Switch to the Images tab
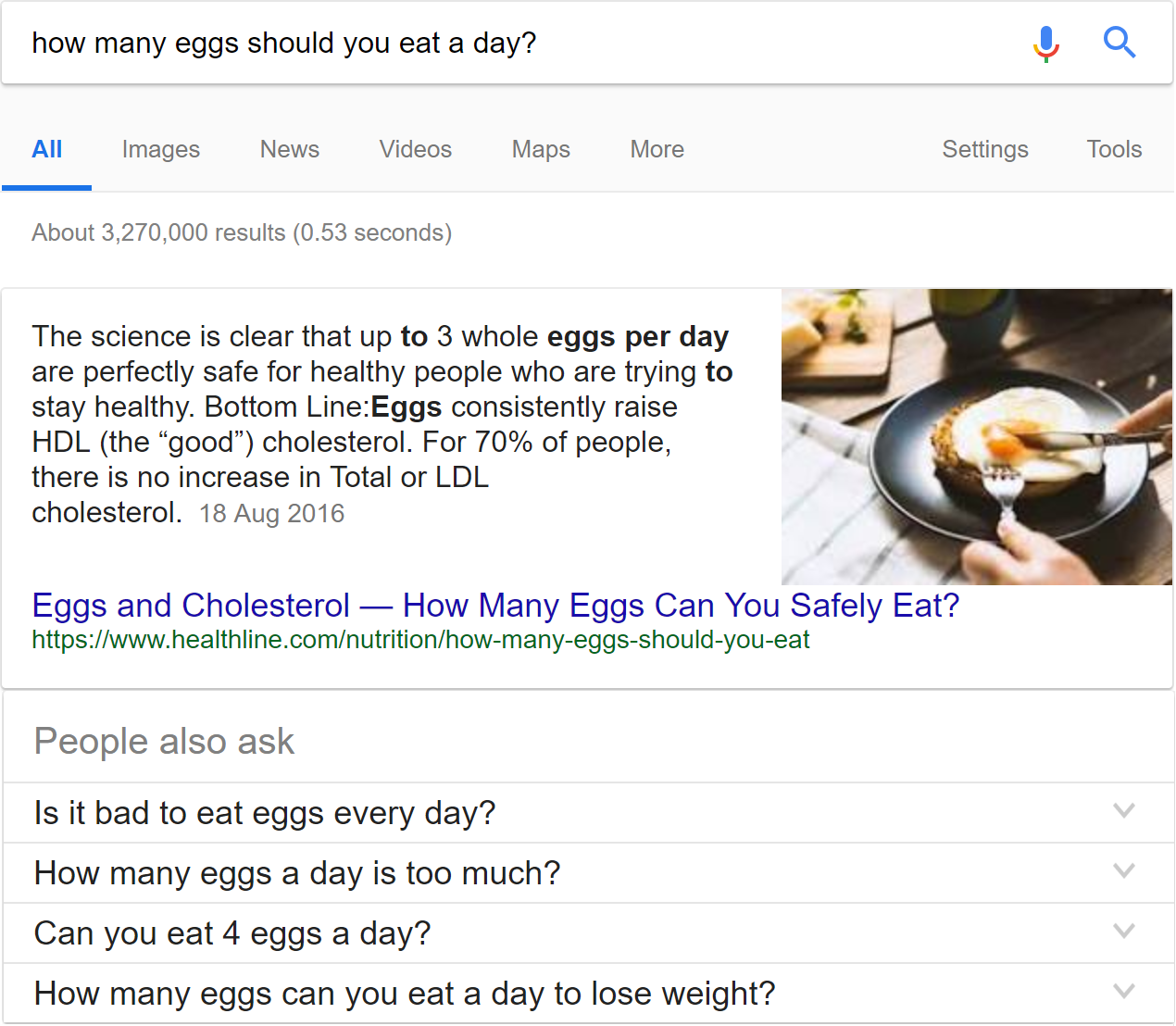This screenshot has height=1026, width=1176. tap(161, 149)
